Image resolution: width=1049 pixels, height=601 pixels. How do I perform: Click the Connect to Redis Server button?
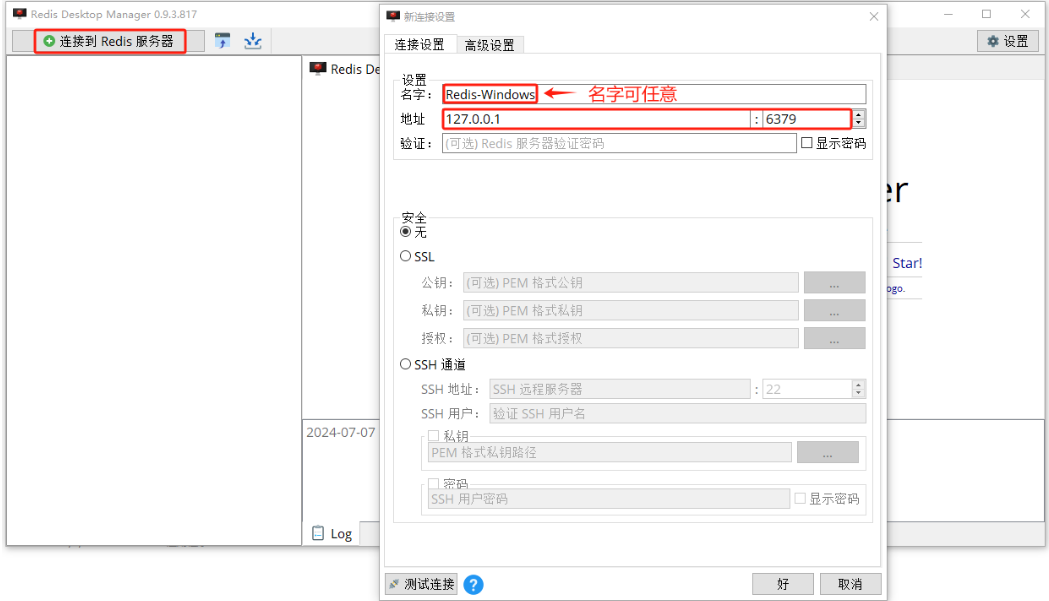[109, 41]
